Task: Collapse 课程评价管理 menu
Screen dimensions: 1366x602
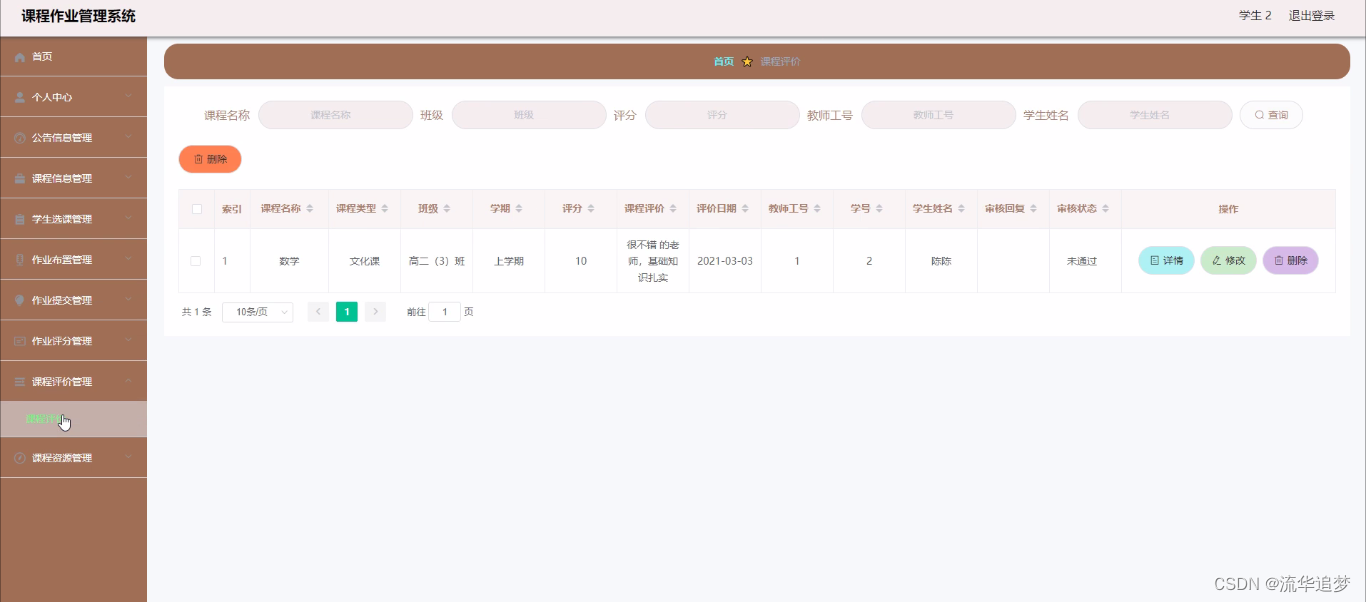Action: pos(73,381)
